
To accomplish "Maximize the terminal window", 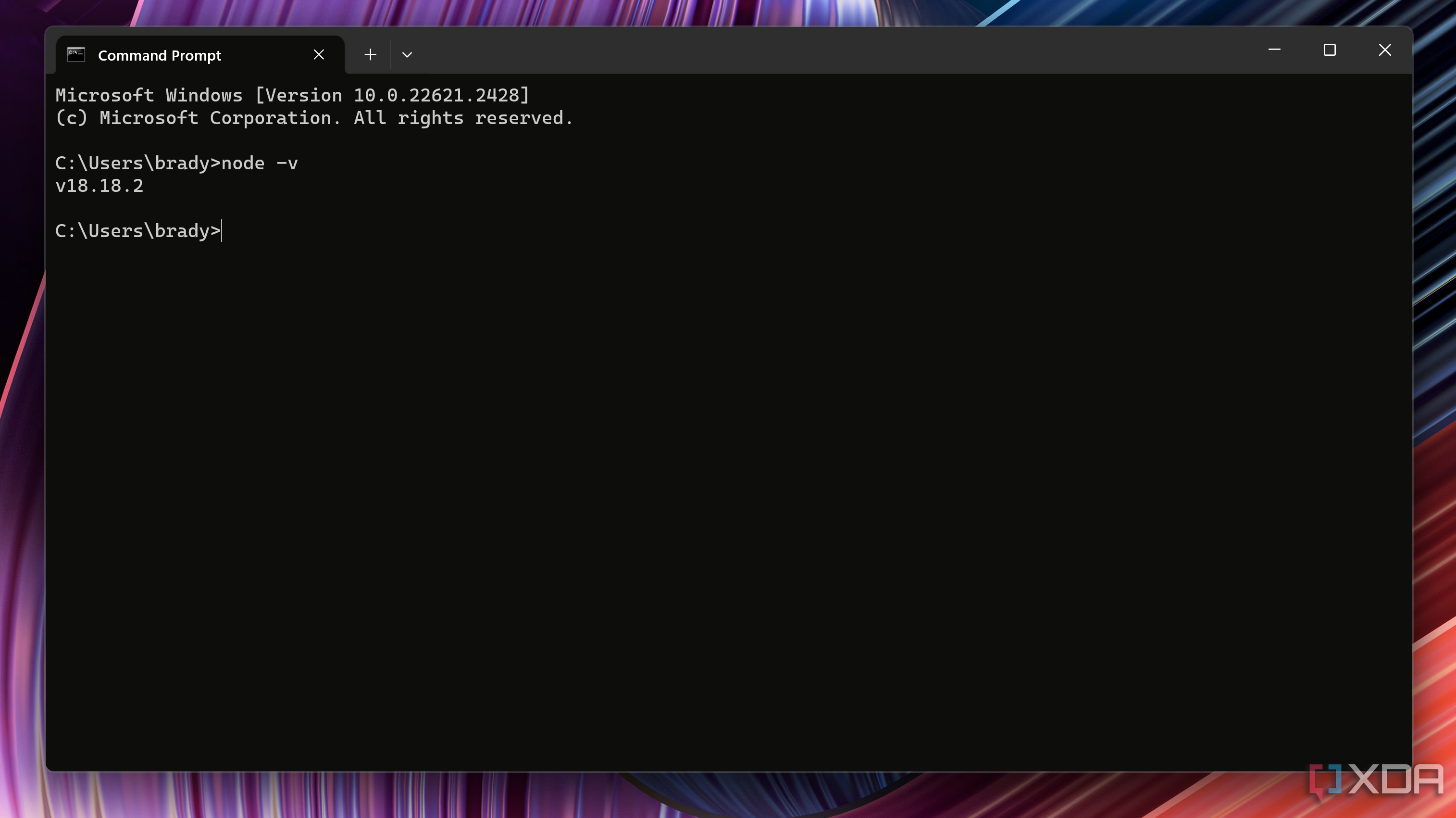I will [x=1330, y=50].
